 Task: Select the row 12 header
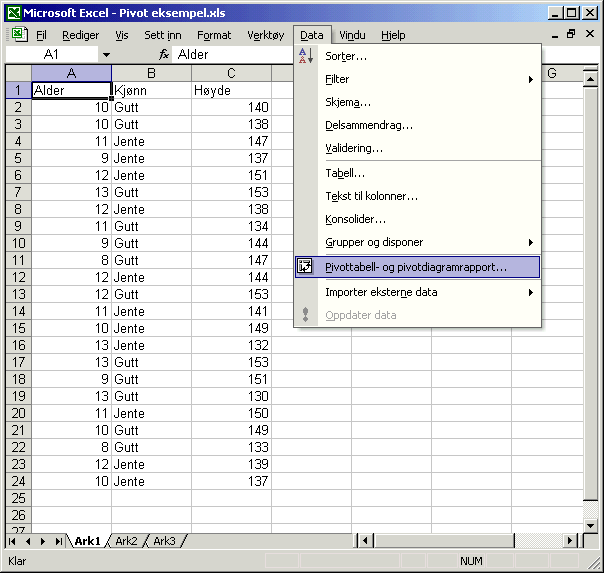point(18,277)
